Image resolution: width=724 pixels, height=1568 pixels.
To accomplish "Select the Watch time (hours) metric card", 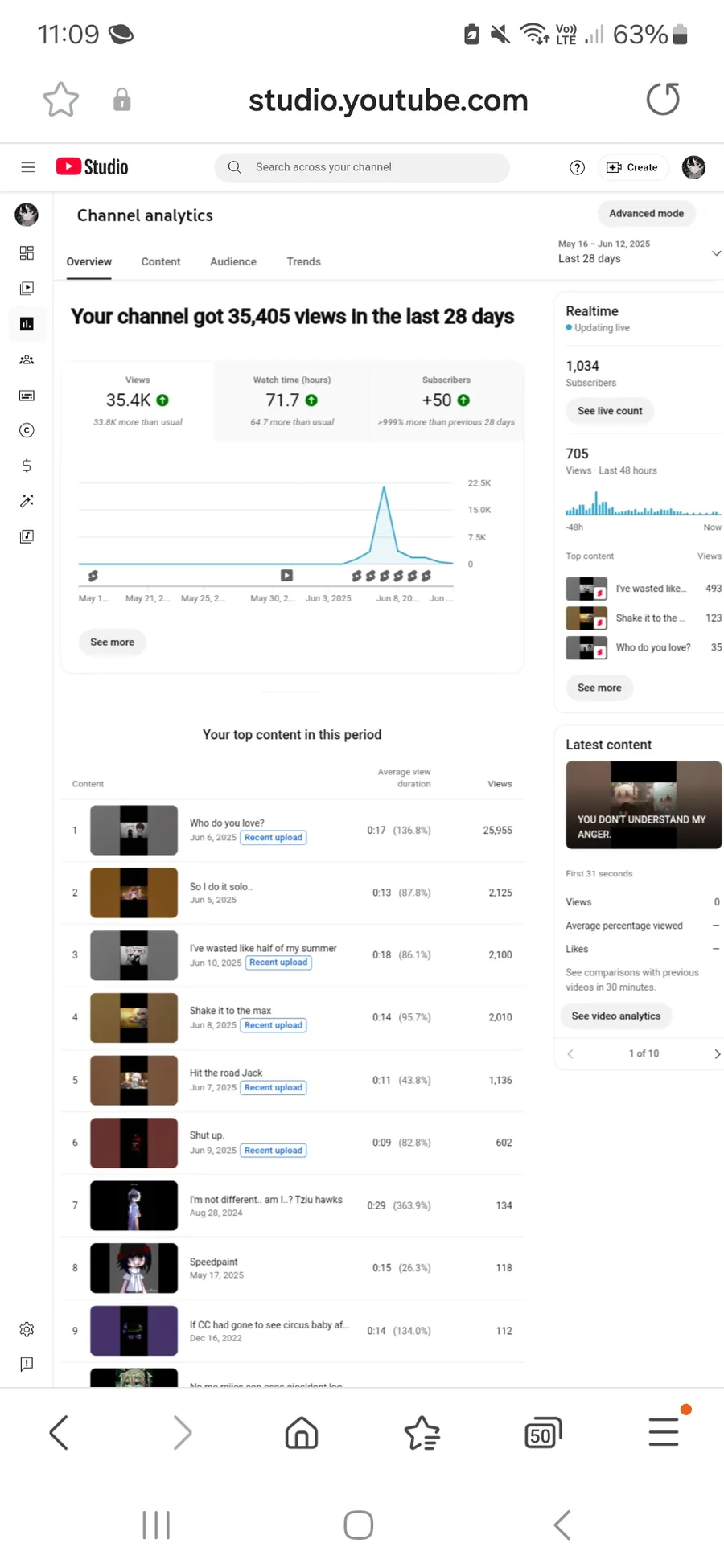I will click(292, 400).
